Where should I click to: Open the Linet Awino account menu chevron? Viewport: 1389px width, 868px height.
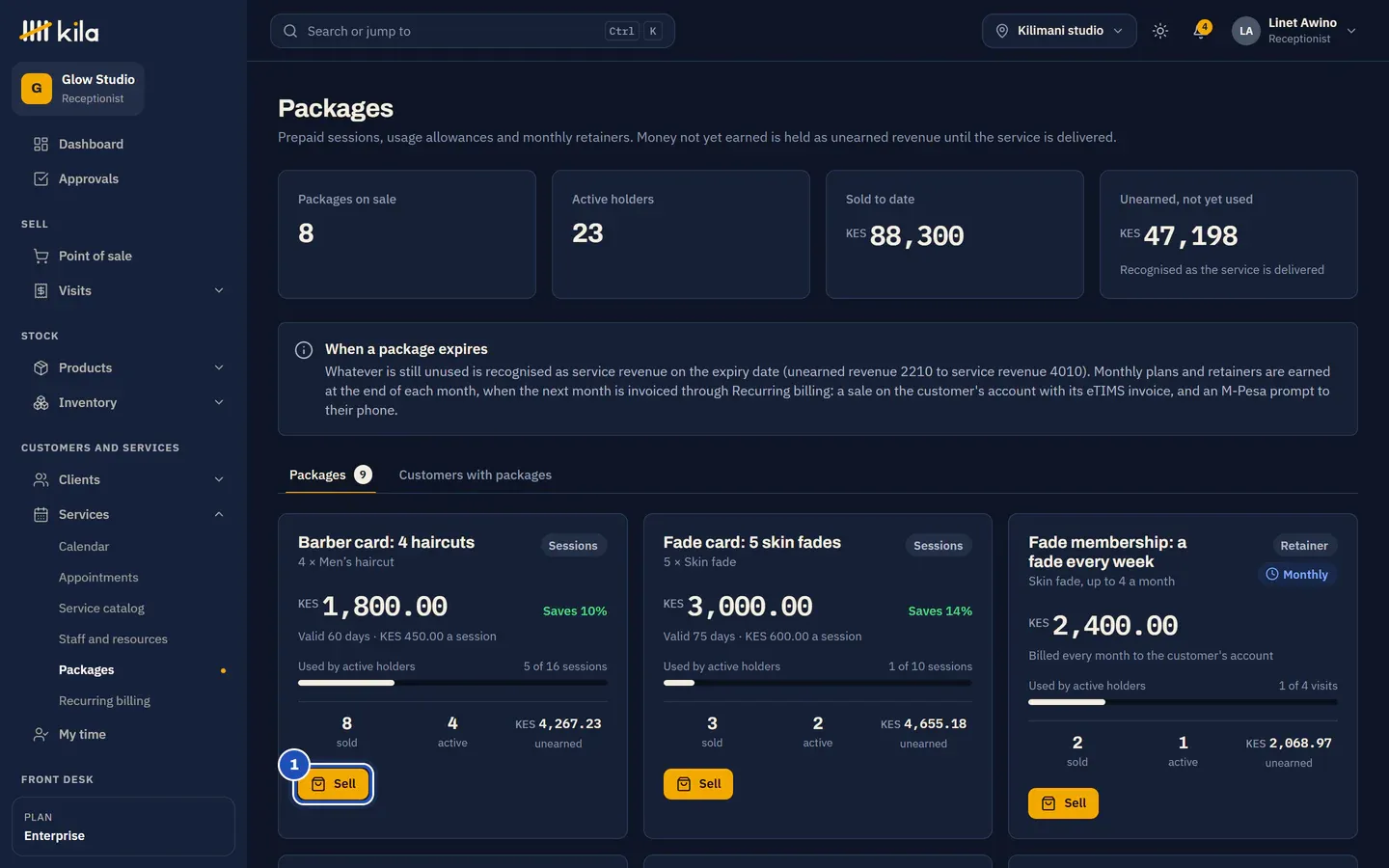[x=1351, y=31]
